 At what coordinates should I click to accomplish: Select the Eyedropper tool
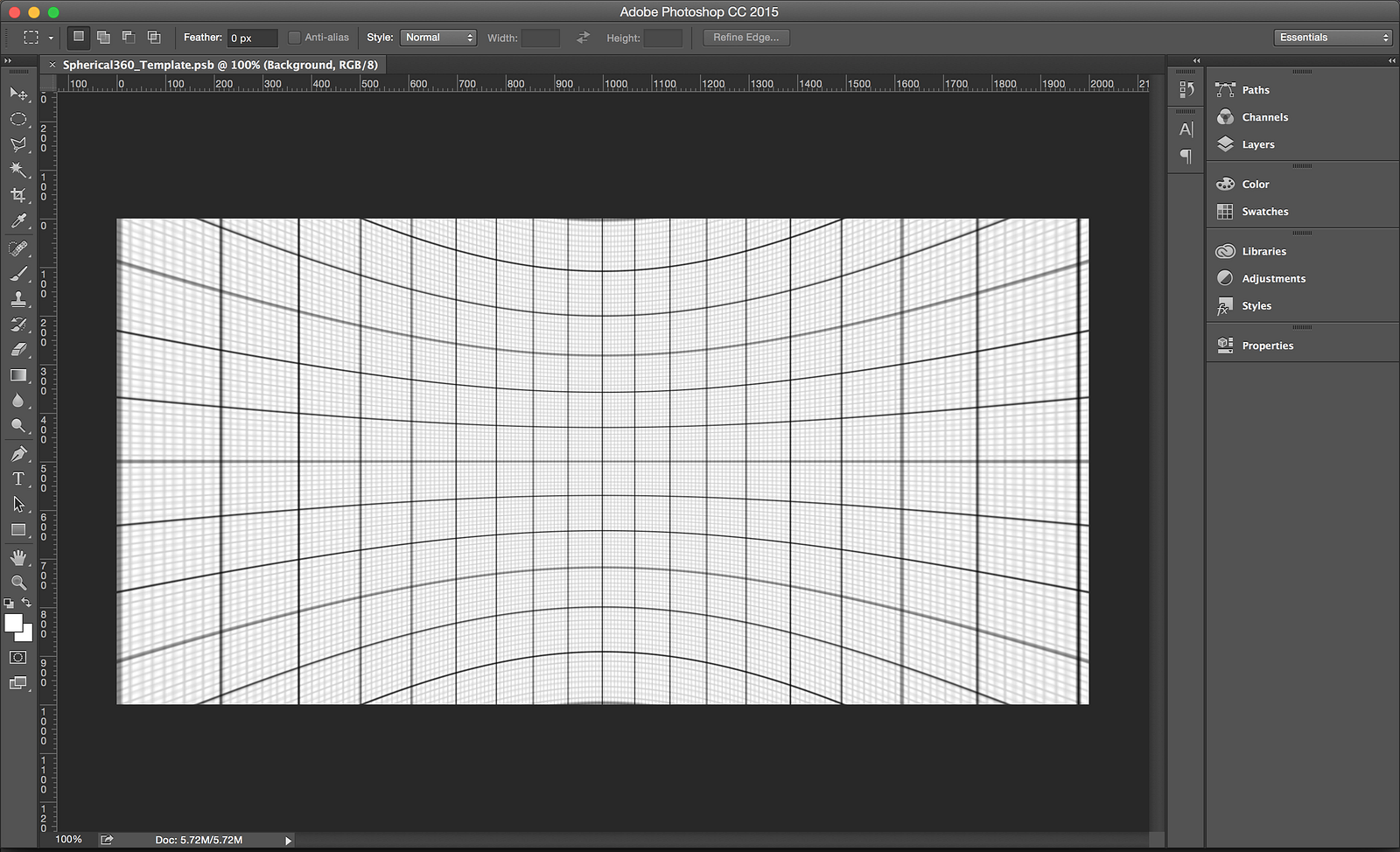pyautogui.click(x=18, y=221)
